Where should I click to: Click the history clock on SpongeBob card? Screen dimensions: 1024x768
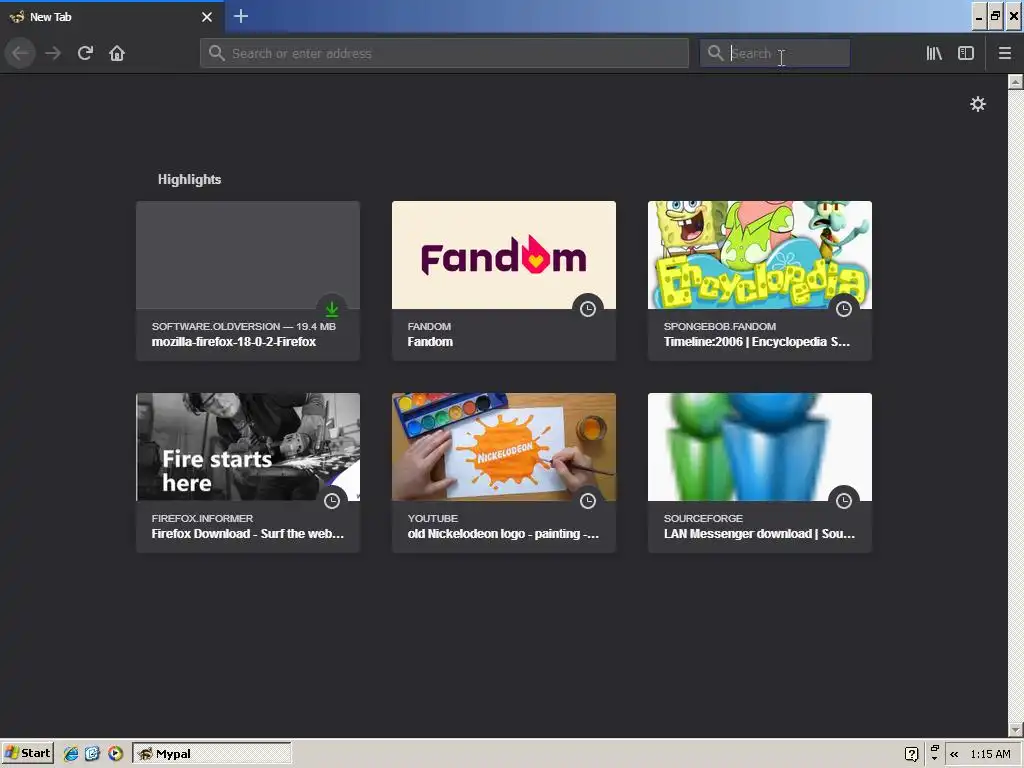(844, 309)
